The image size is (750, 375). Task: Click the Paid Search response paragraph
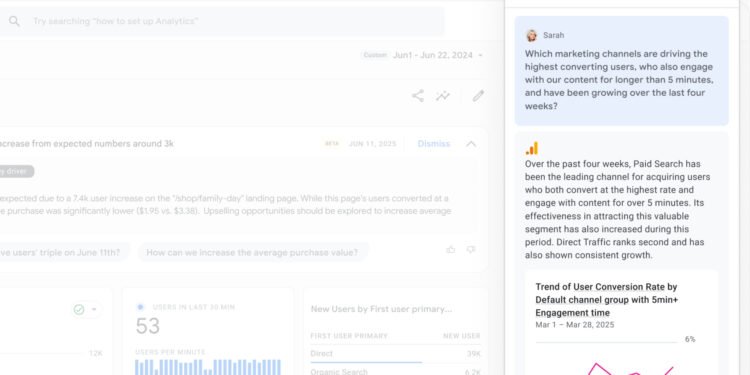[618, 210]
